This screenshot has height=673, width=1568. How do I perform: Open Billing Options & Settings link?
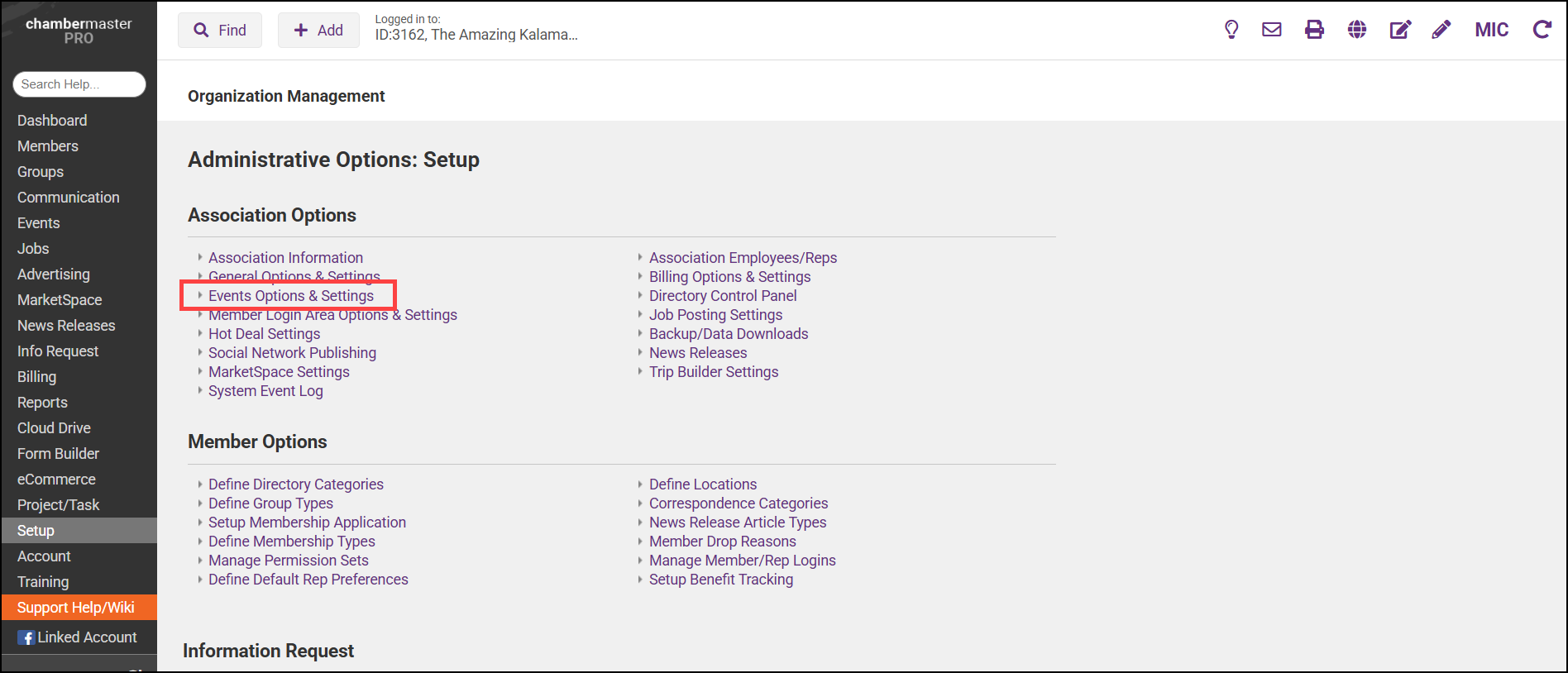point(729,277)
